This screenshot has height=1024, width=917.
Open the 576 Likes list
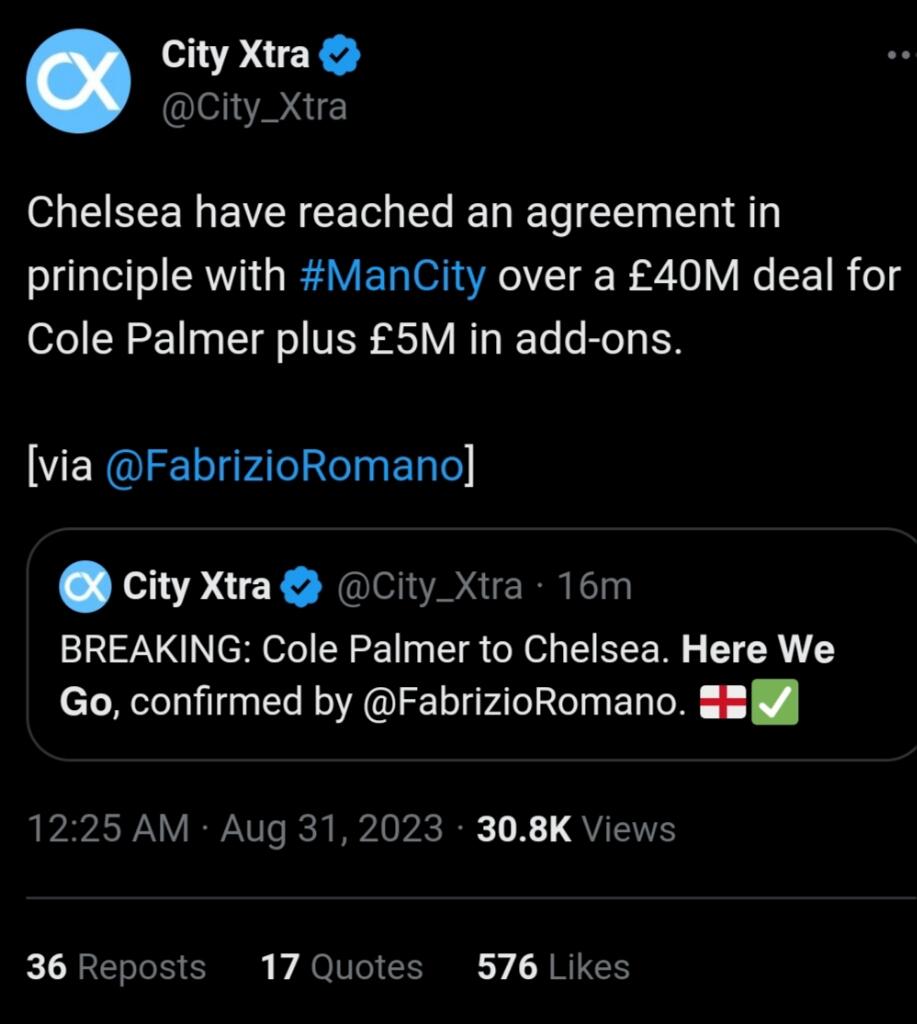coord(553,967)
